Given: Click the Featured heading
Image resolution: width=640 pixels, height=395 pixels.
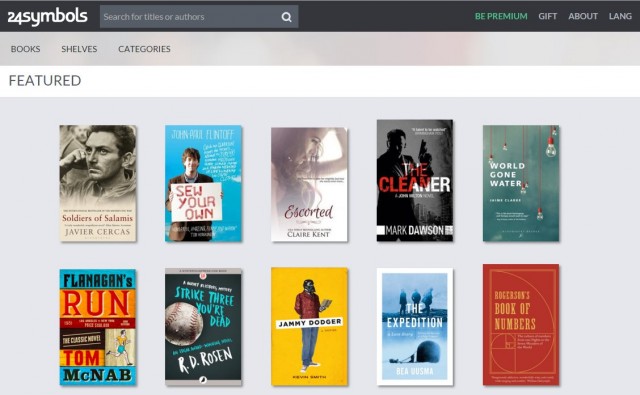Looking at the screenshot, I should tap(45, 81).
